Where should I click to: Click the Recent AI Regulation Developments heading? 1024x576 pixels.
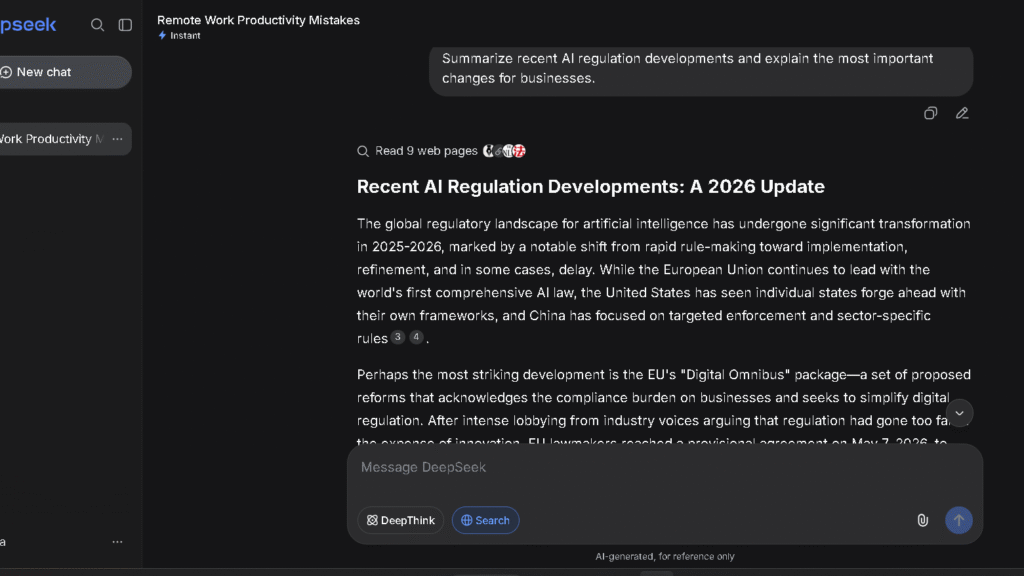(x=590, y=187)
